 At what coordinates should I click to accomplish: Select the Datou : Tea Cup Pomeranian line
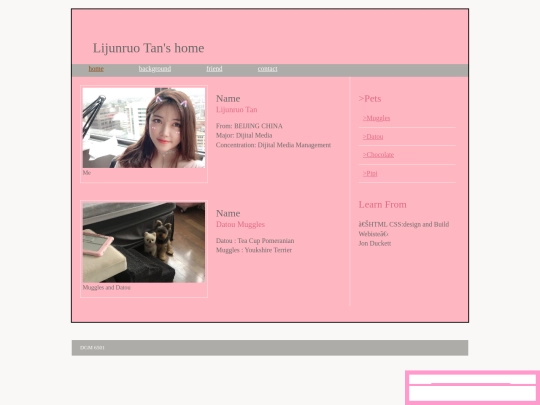255,241
